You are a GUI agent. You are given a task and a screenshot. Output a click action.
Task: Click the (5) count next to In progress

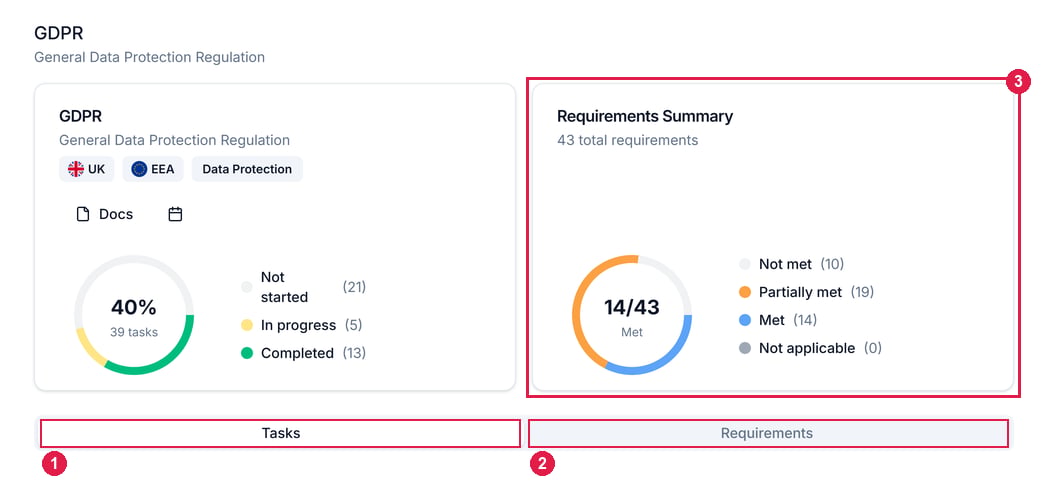tap(354, 325)
